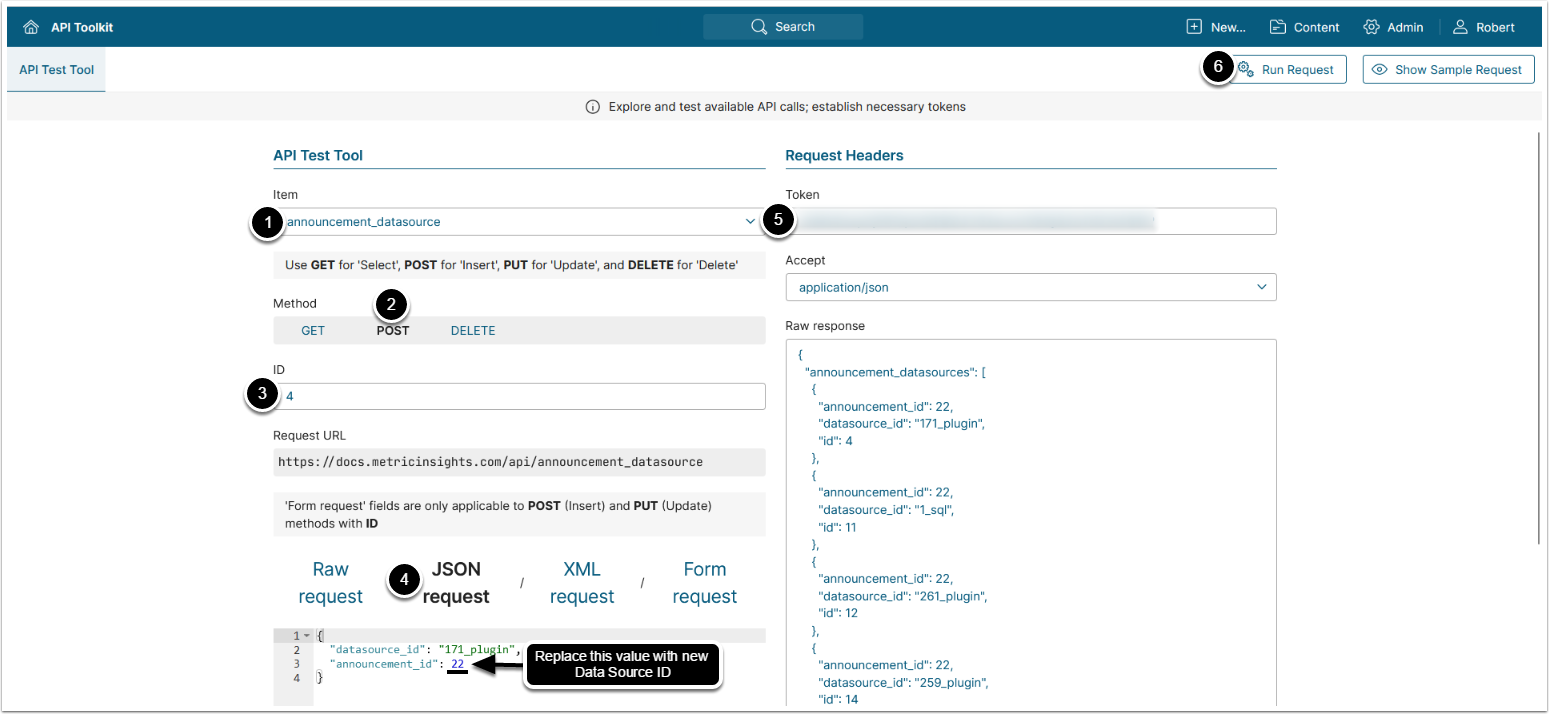Click the Request Headers heading
Image resolution: width=1549 pixels, height=714 pixels.
pyautogui.click(x=844, y=155)
